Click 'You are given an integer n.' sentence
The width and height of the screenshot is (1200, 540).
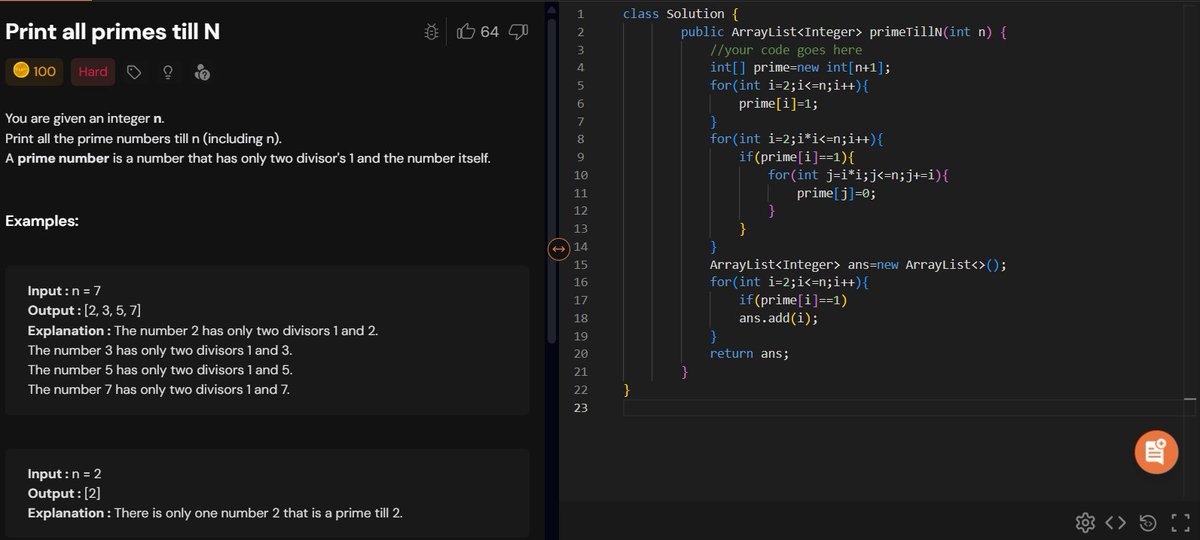click(x=85, y=119)
